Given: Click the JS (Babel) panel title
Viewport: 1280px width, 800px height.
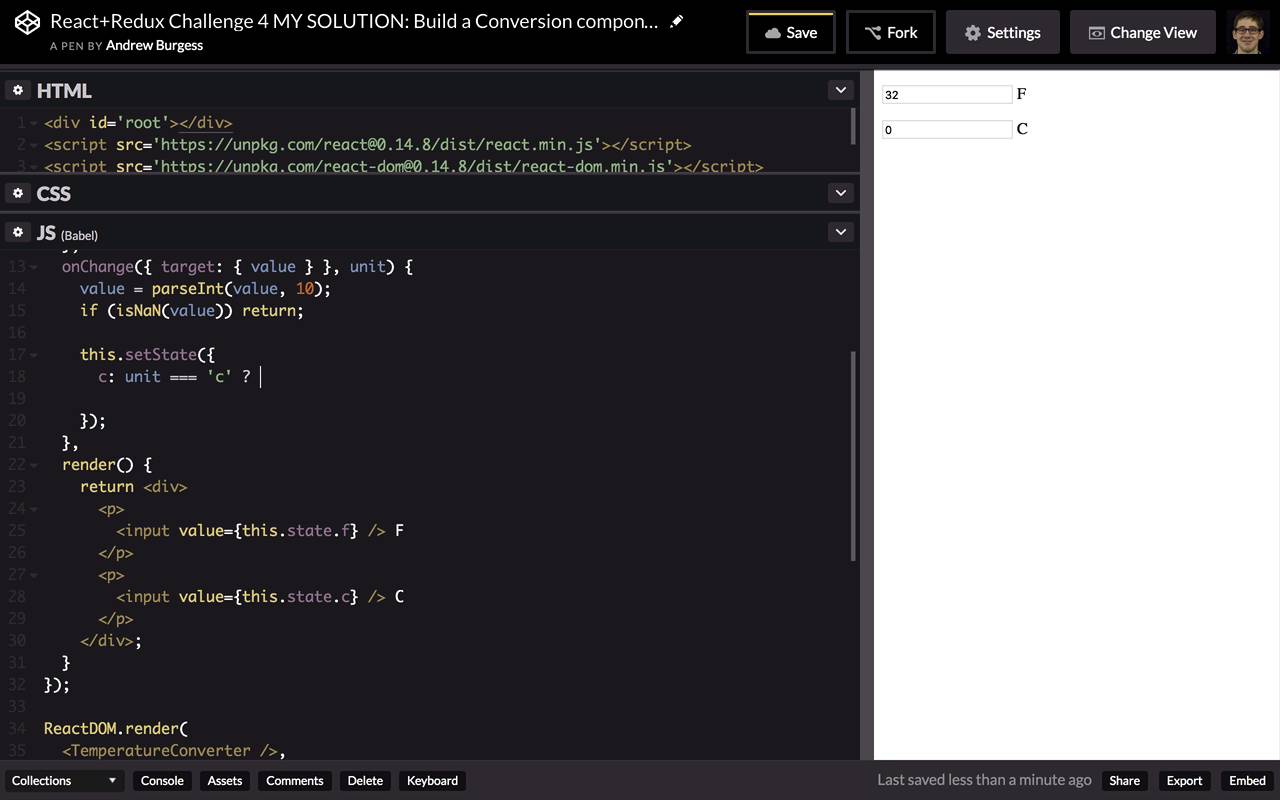Looking at the screenshot, I should click(67, 233).
